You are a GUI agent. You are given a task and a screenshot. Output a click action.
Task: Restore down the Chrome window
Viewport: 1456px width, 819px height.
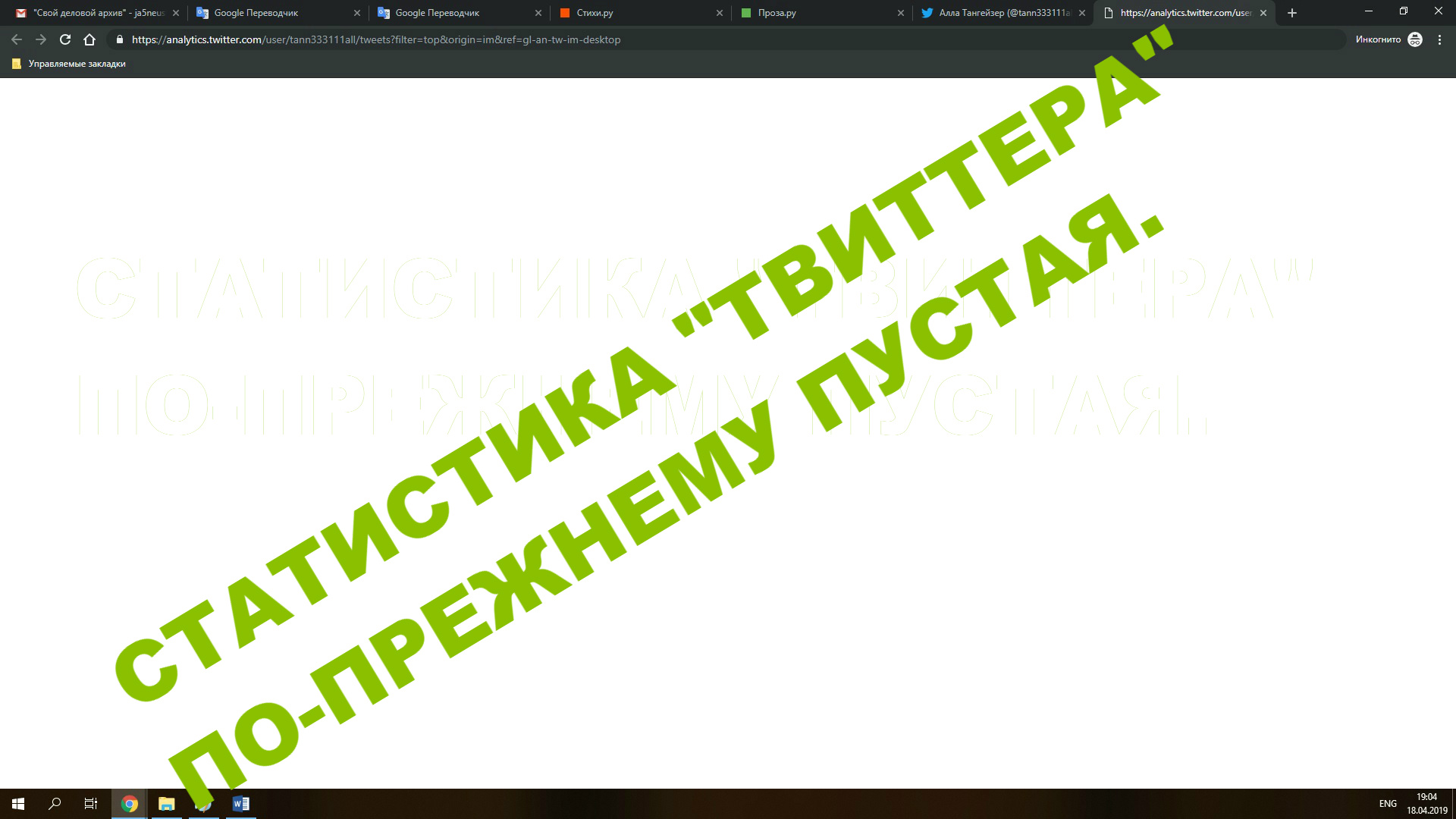point(1404,11)
